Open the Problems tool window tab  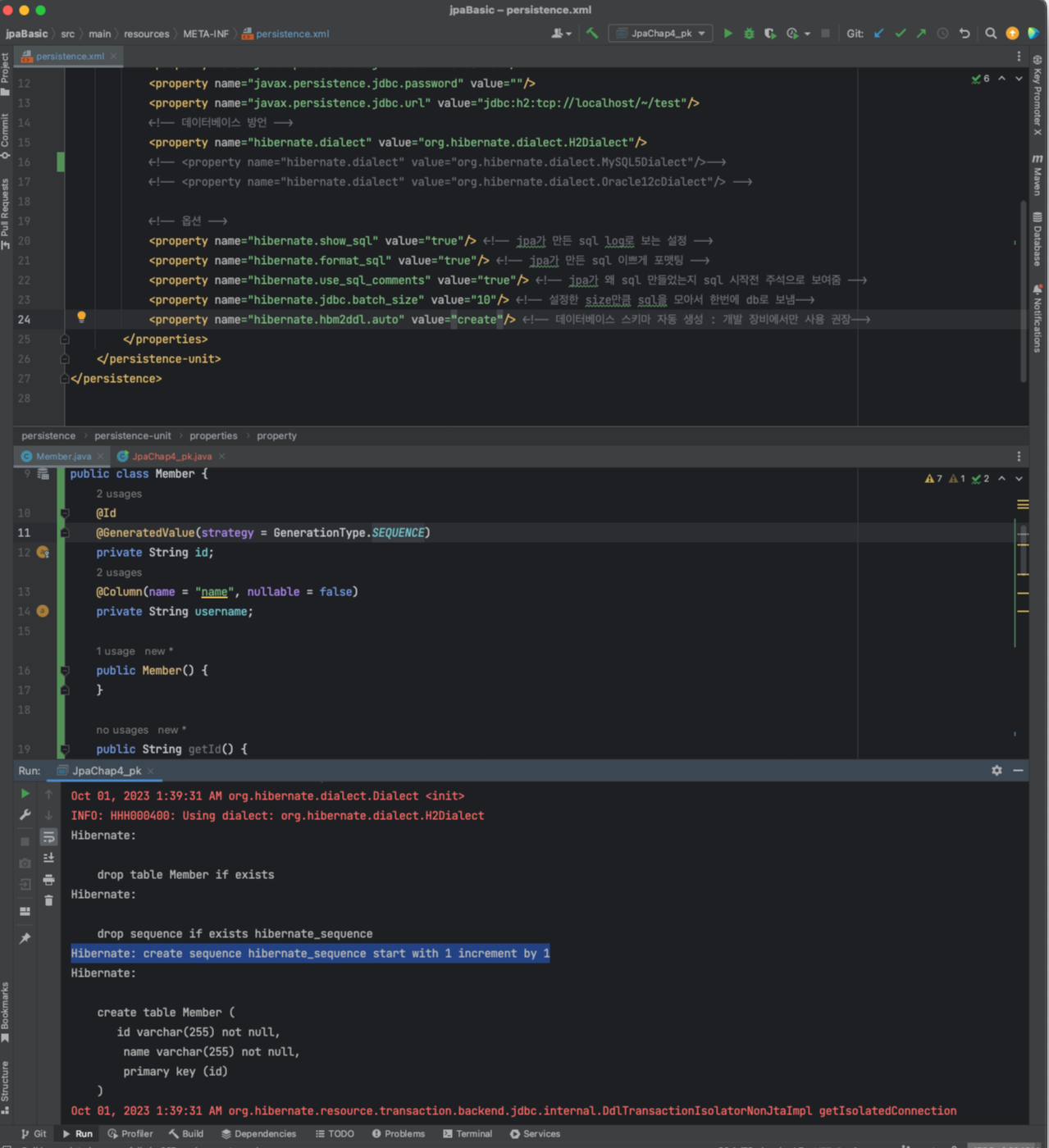[399, 1134]
